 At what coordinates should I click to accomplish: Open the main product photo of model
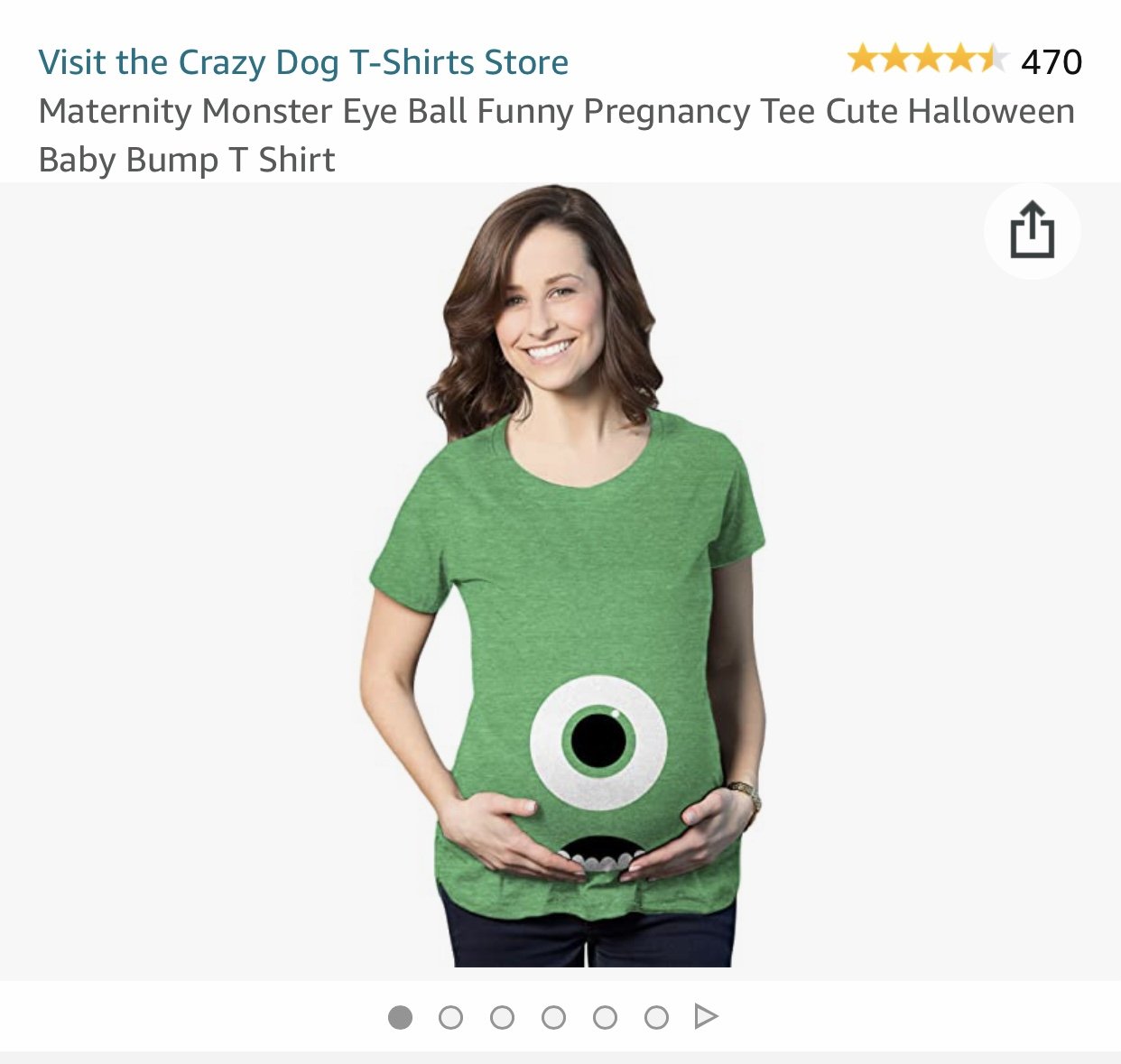[x=566, y=576]
